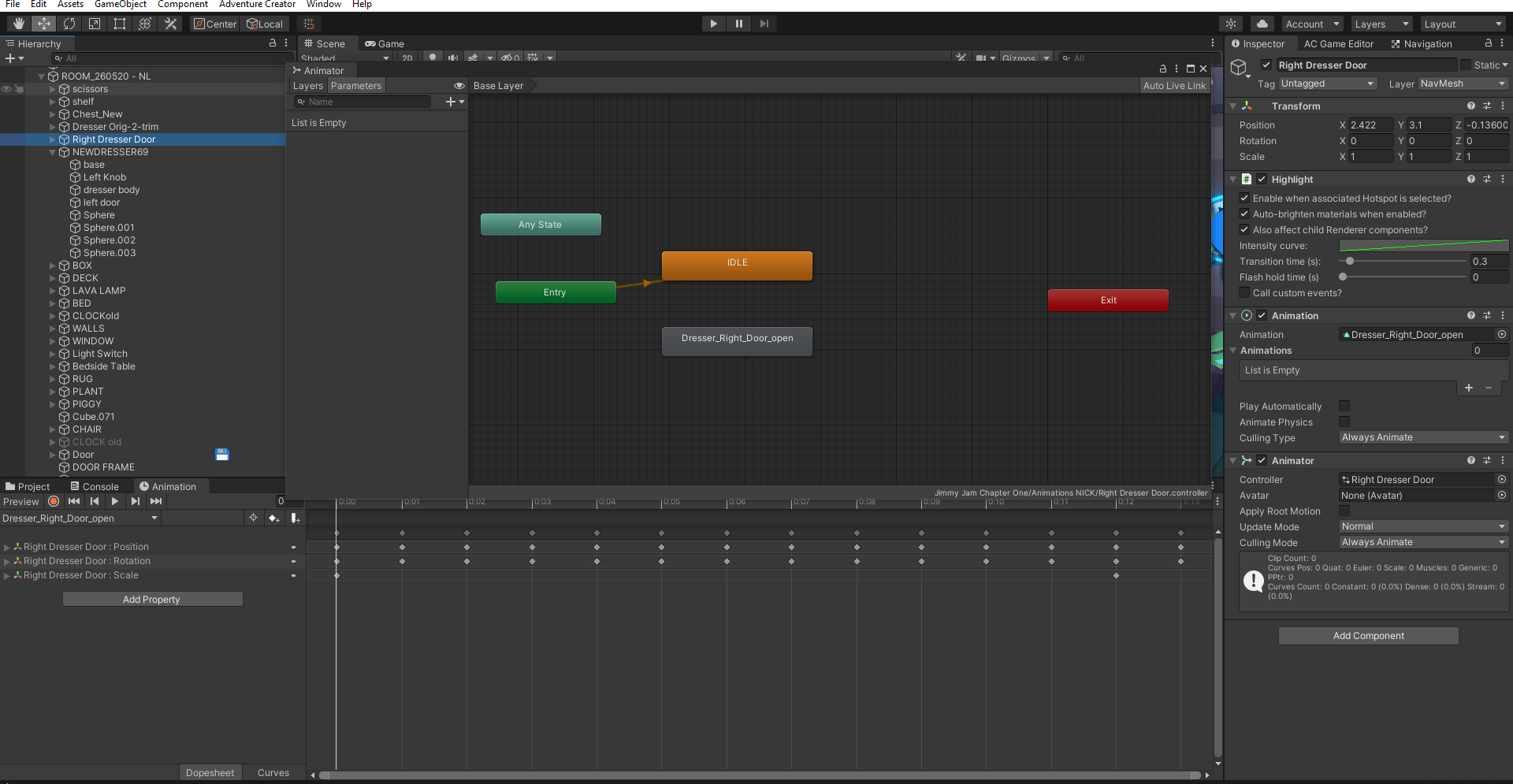Image resolution: width=1513 pixels, height=784 pixels.
Task: Open Transform component help icon
Action: click(1470, 106)
